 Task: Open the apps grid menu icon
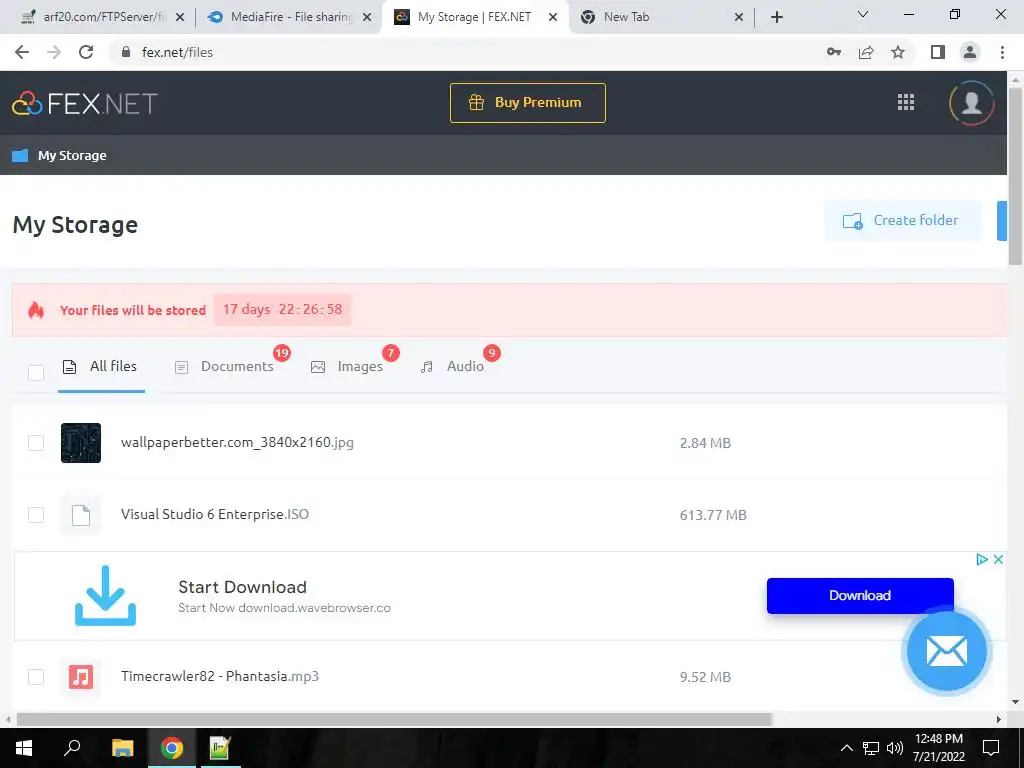906,102
